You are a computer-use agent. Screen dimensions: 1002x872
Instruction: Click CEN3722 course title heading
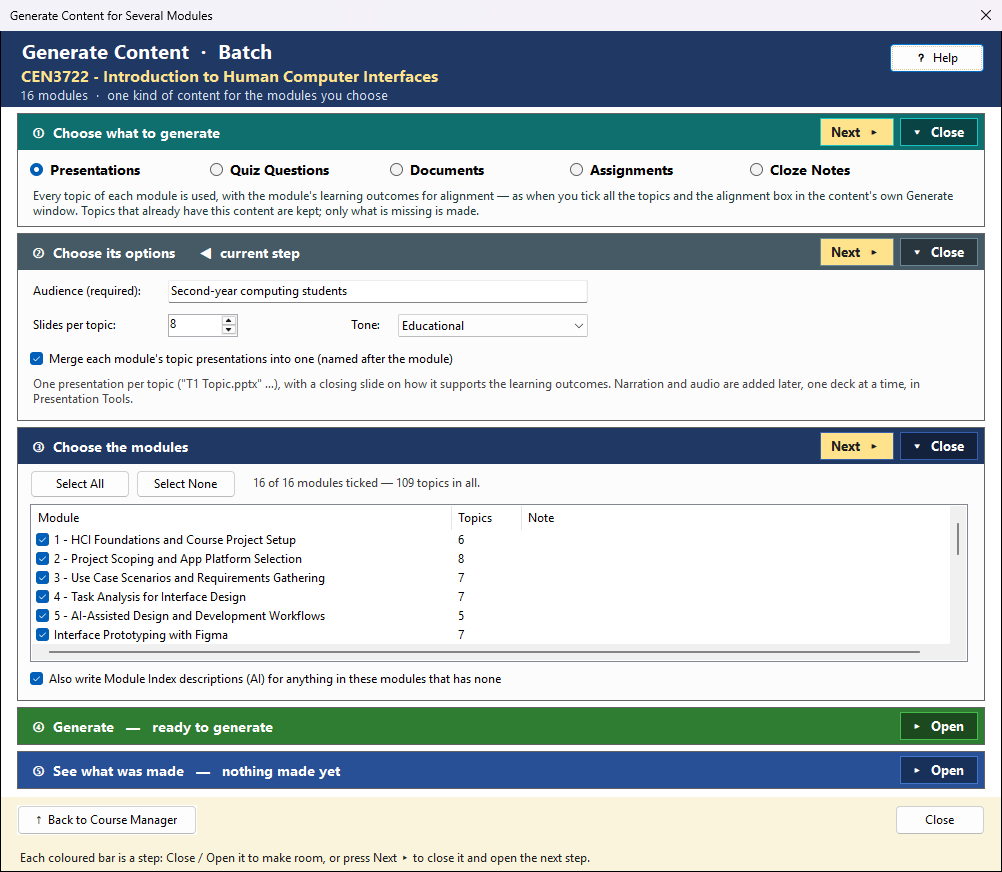[x=229, y=77]
